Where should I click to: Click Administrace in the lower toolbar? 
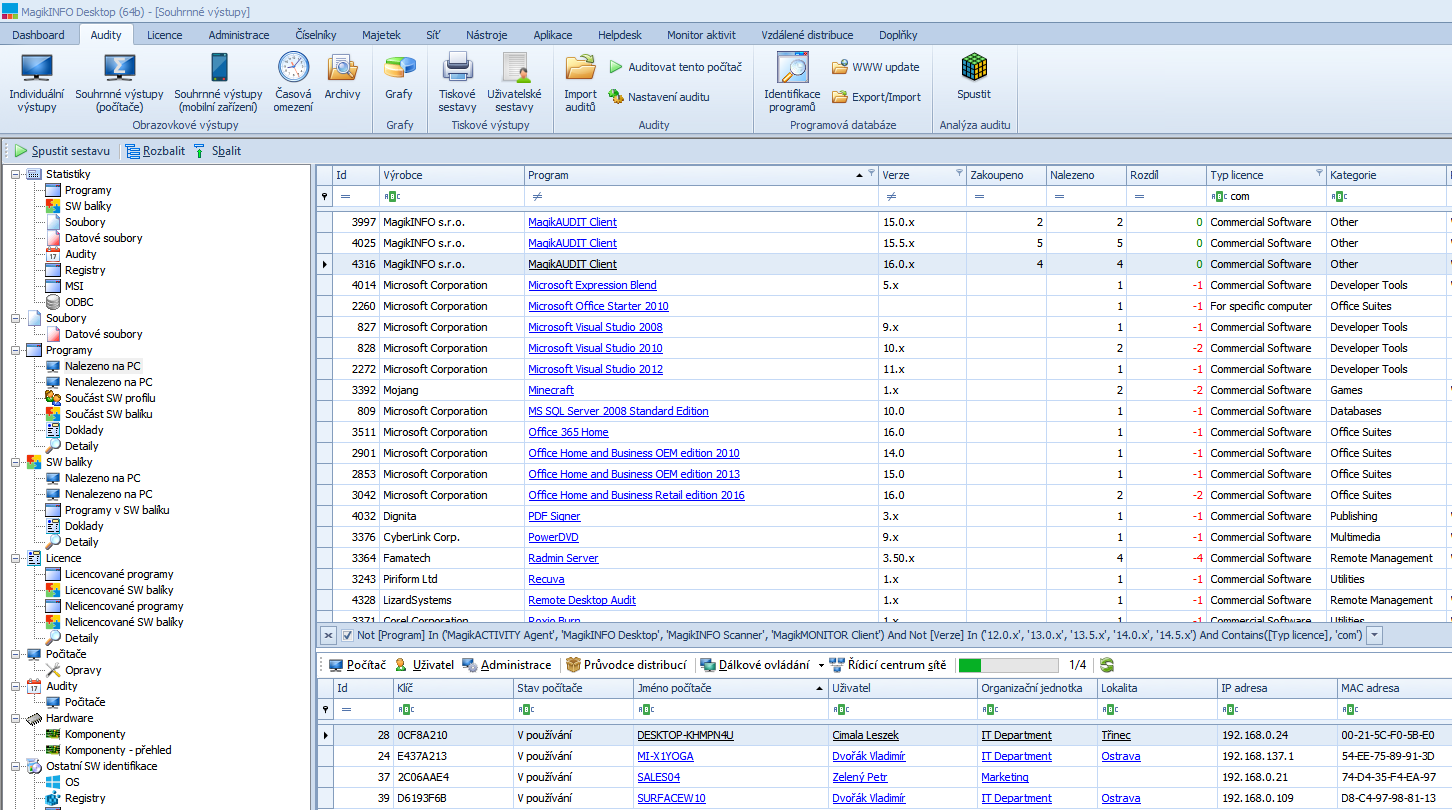click(506, 665)
